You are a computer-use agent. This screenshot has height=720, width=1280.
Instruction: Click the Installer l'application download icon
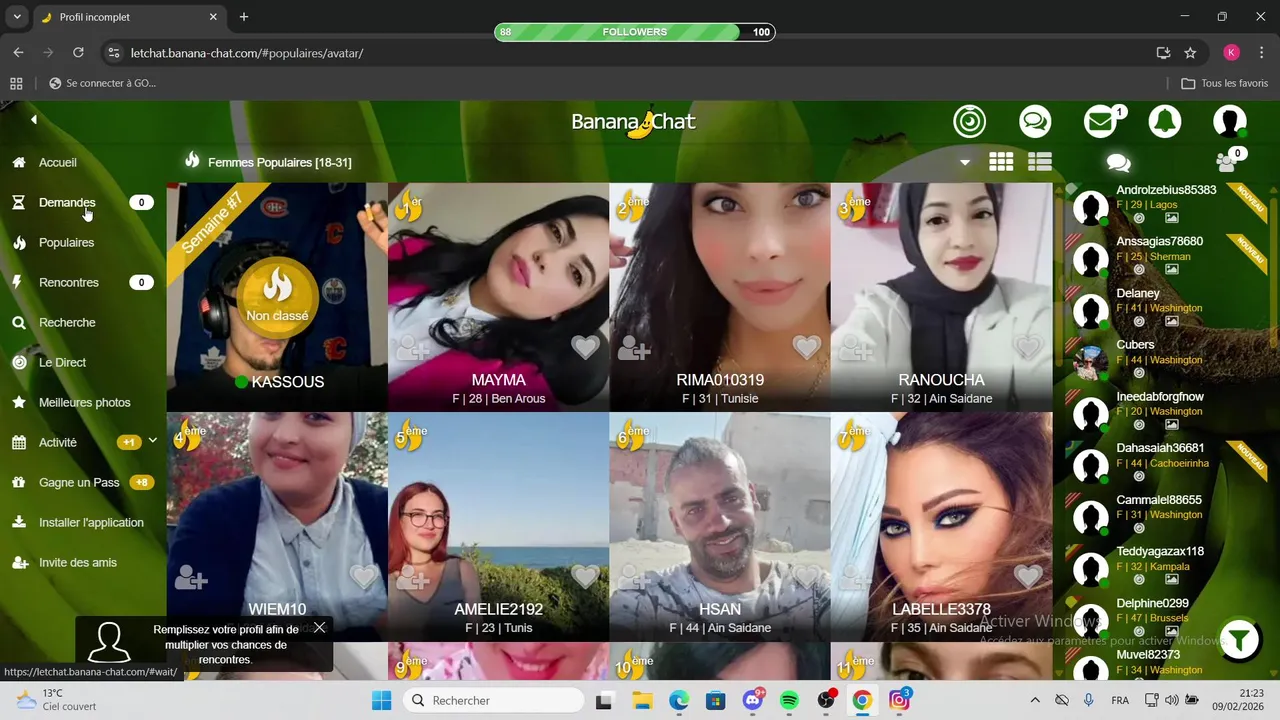(19, 522)
